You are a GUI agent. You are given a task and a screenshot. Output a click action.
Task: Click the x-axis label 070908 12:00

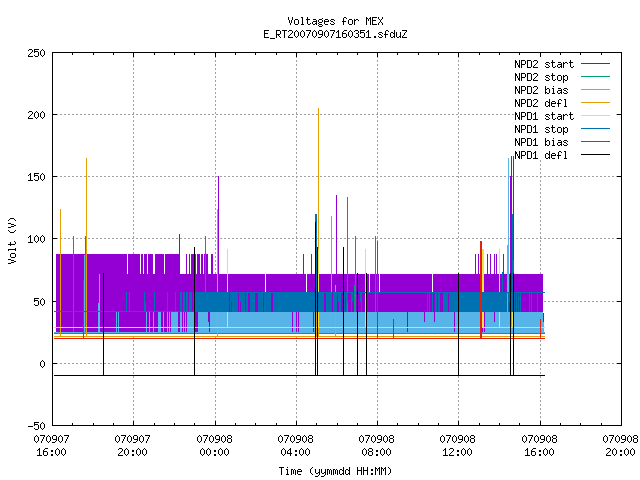(x=457, y=446)
